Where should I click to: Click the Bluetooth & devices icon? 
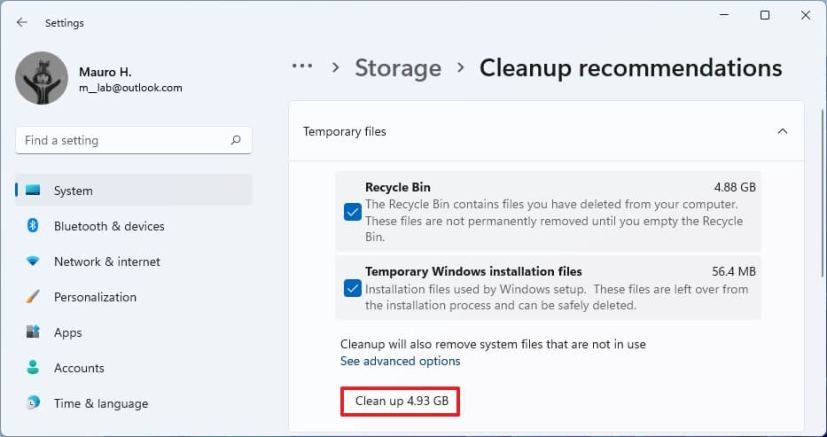click(33, 226)
